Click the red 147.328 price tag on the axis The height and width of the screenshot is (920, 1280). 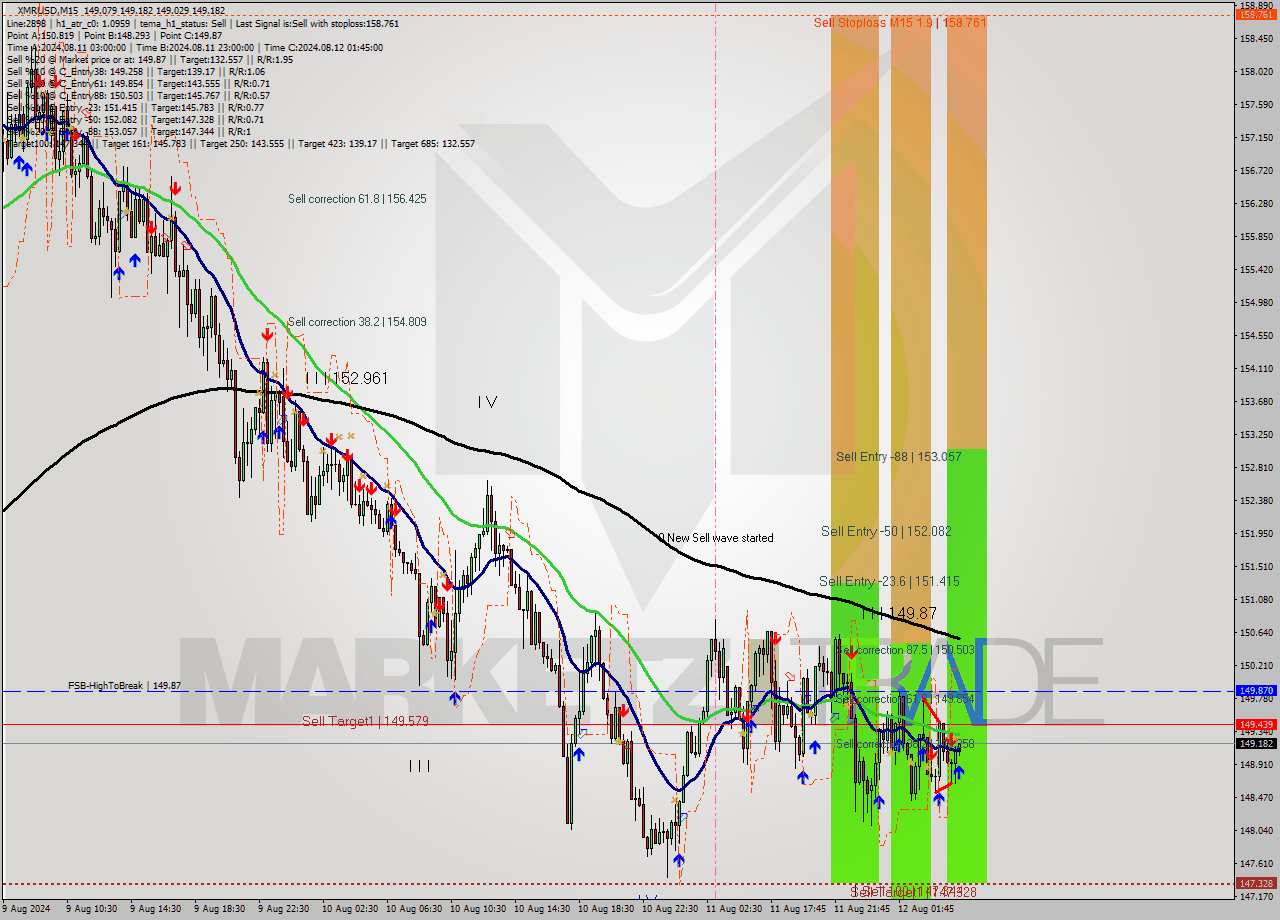pyautogui.click(x=1257, y=883)
